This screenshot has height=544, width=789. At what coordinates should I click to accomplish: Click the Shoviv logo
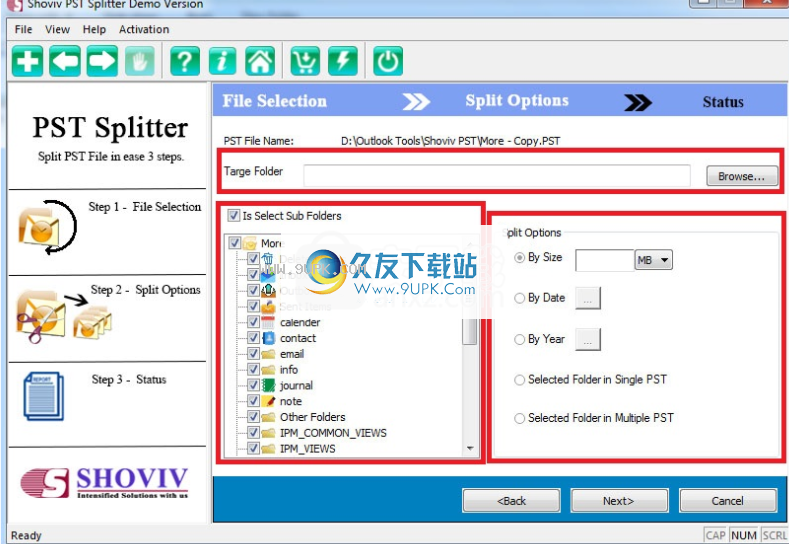104,483
